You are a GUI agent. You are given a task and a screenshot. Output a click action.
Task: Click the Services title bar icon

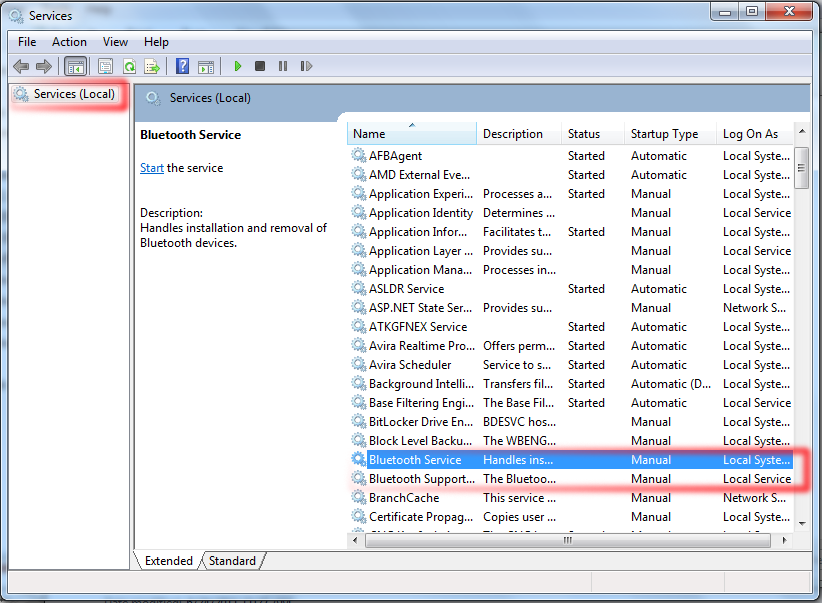pos(16,16)
